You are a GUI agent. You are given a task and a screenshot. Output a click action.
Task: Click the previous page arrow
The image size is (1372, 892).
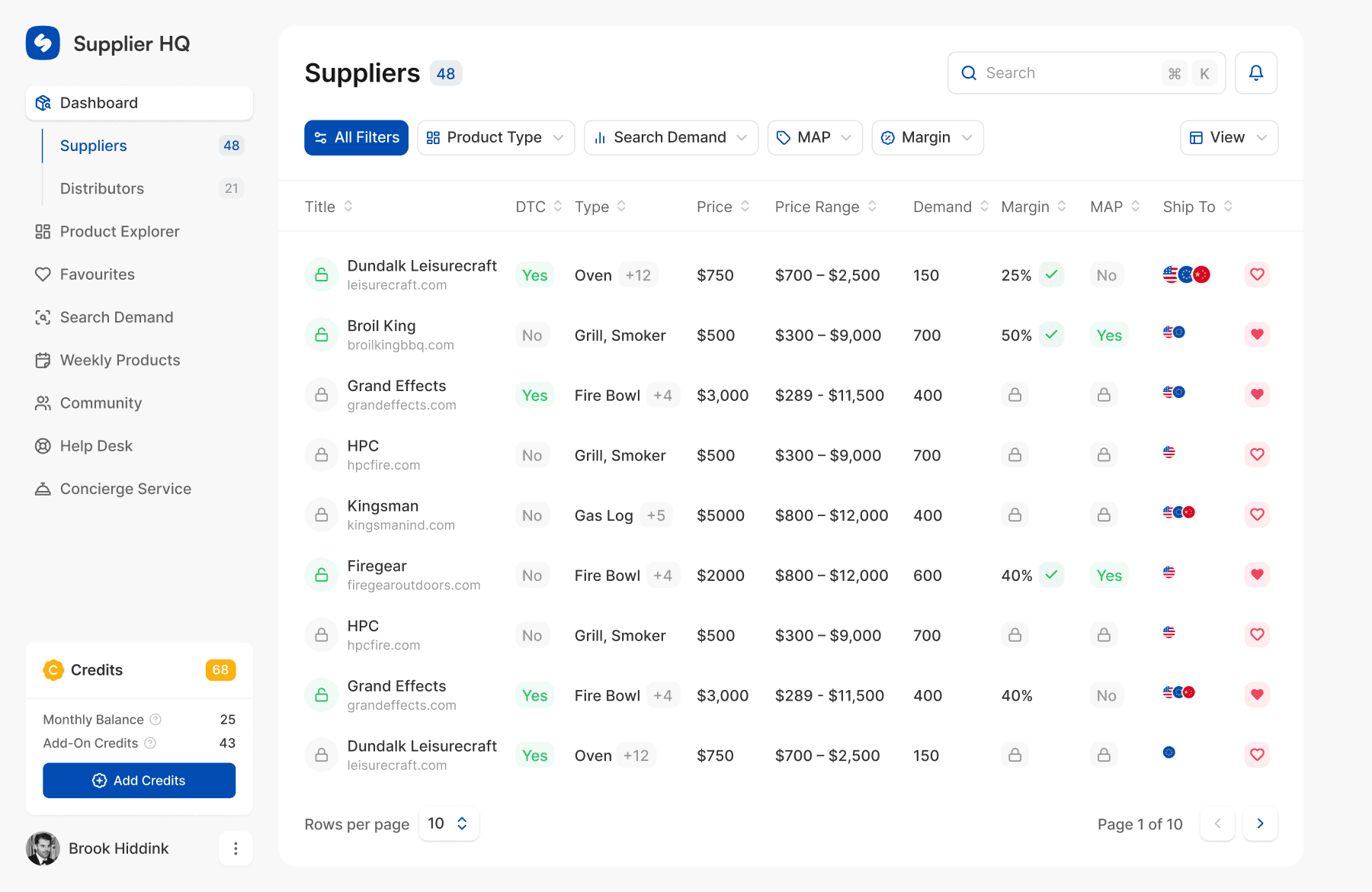click(x=1217, y=823)
